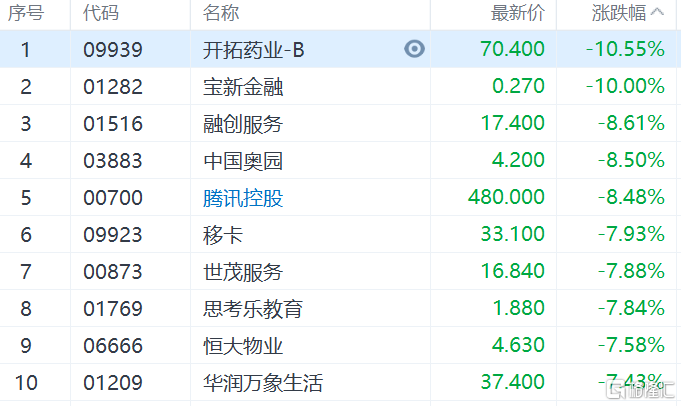Open 思考乐教育 stock entry
Screen dimensions: 681x406
coord(253,309)
